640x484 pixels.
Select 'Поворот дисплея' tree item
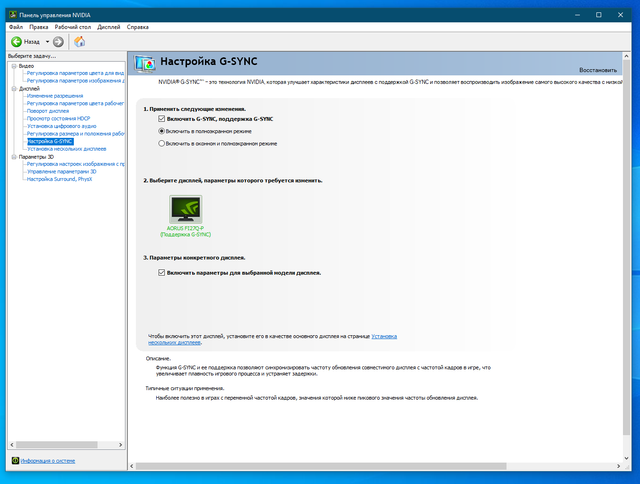[x=48, y=111]
